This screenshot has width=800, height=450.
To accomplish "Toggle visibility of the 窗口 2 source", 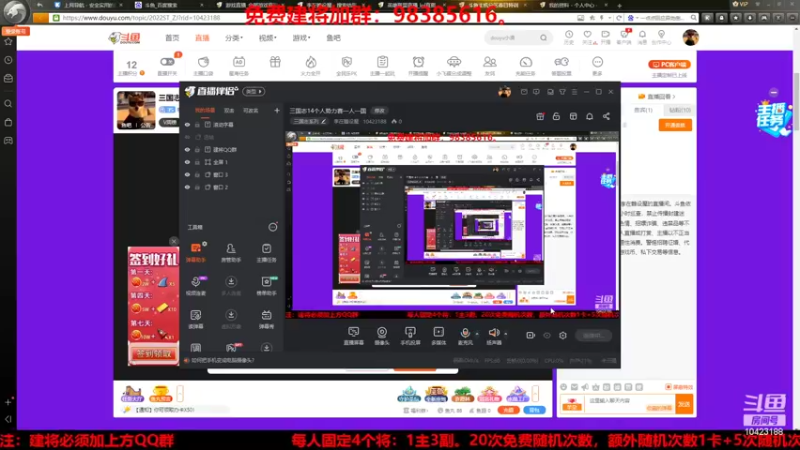I will click(187, 187).
